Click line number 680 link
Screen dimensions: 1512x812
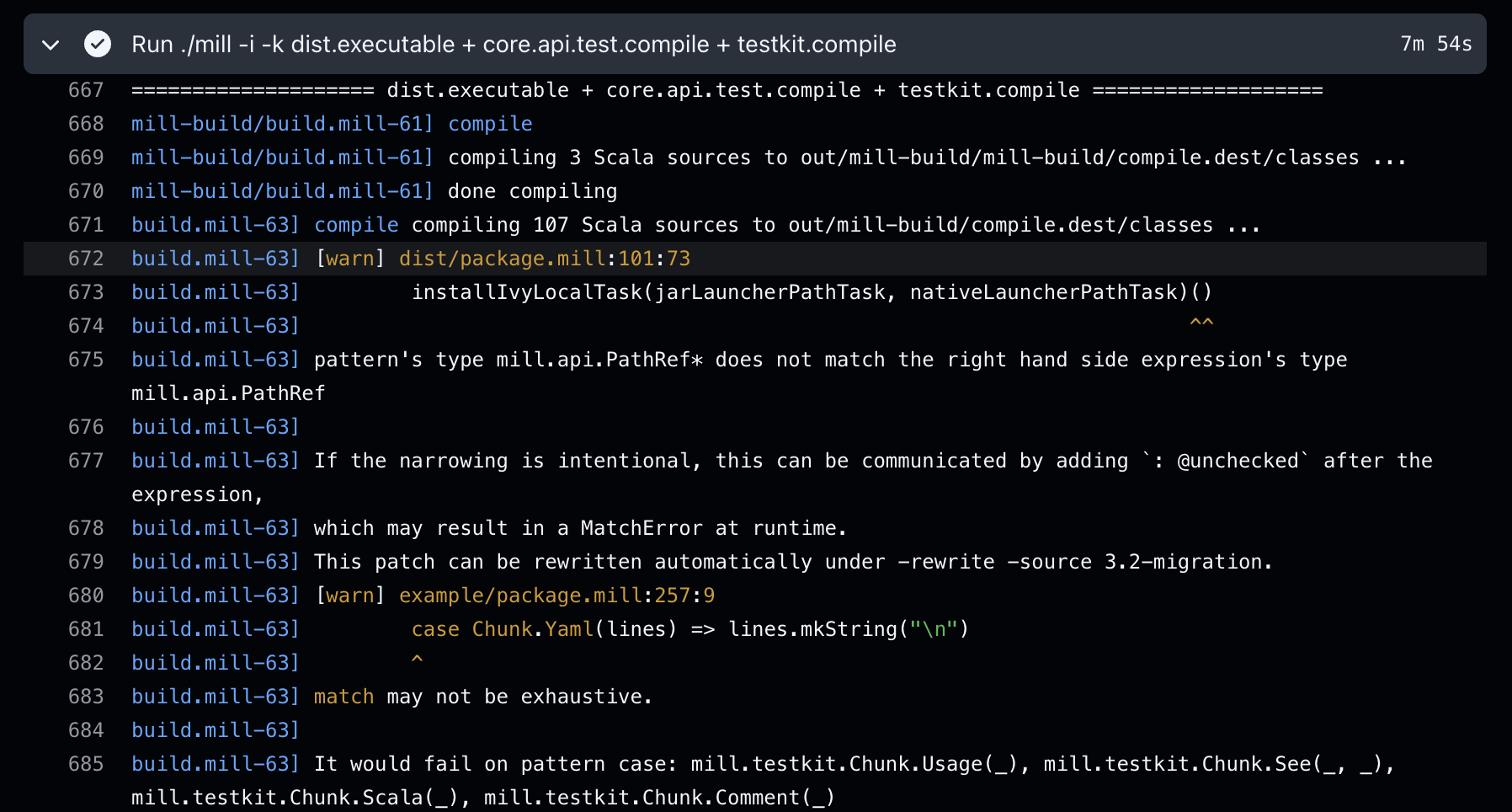[x=86, y=596]
